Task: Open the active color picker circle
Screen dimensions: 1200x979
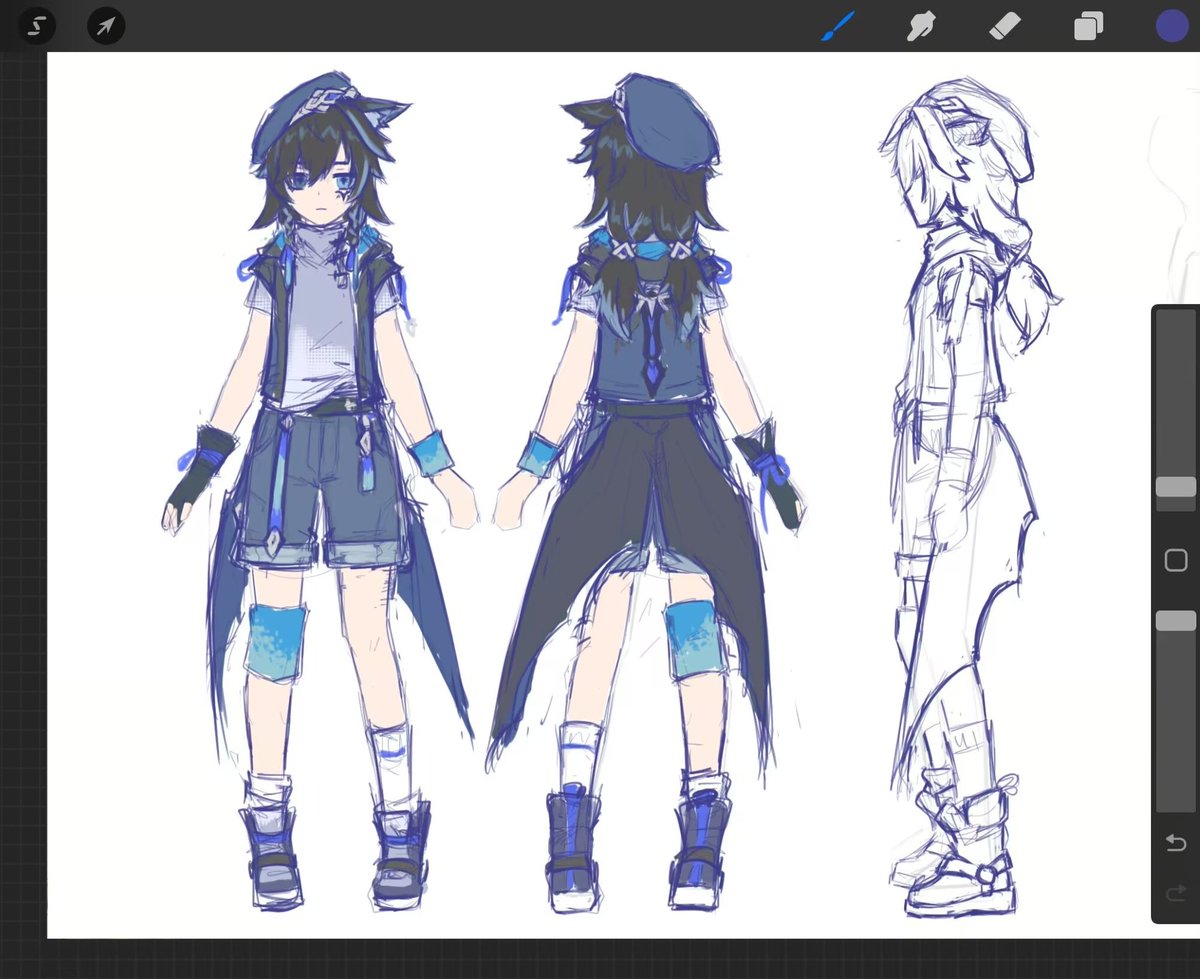Action: 1172,26
